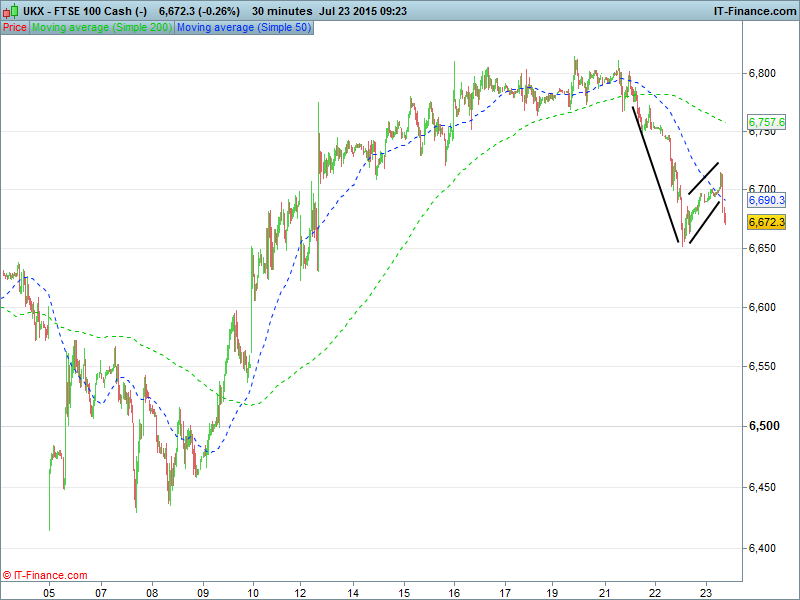Select the Moving average (Simple 50) label
800x600 pixels.
point(244,28)
